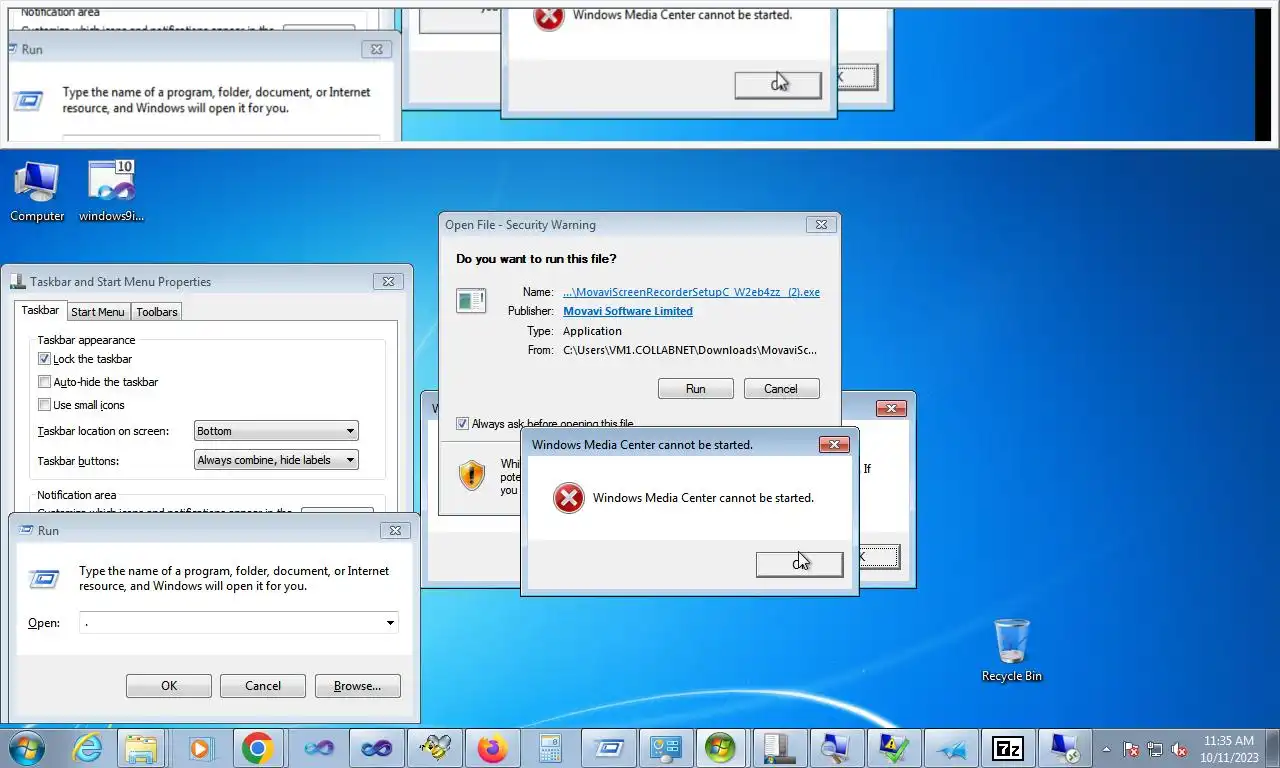Enable Auto-hide the taskbar

click(44, 382)
